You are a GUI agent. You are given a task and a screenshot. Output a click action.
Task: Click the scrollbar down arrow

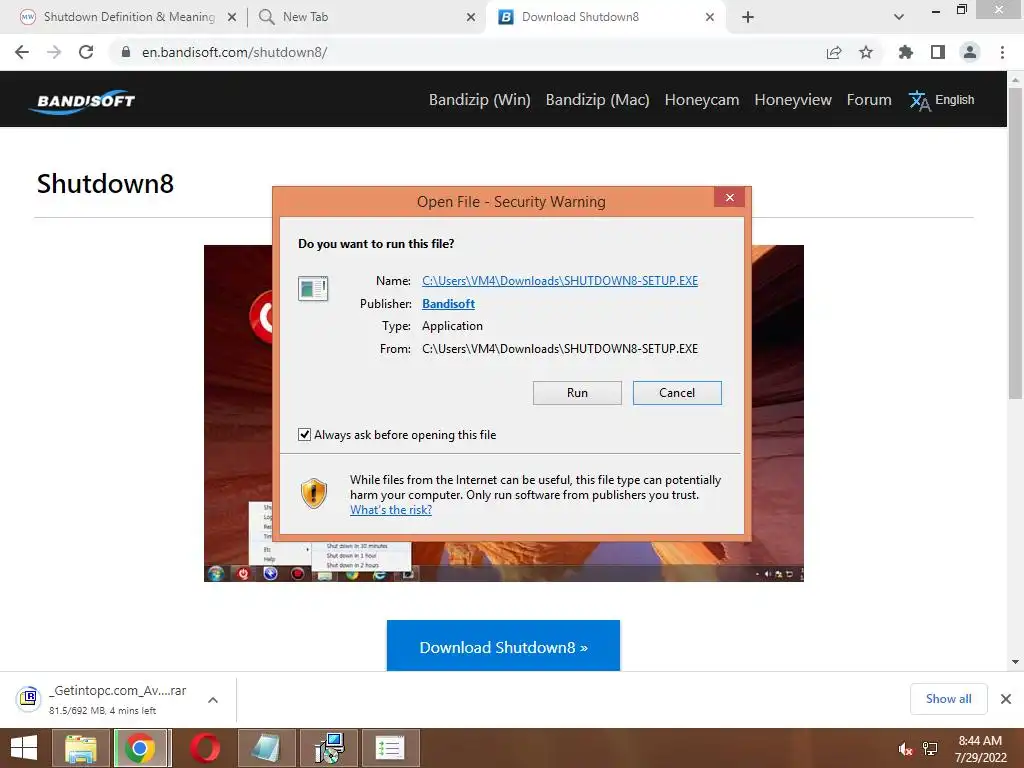click(x=1015, y=662)
